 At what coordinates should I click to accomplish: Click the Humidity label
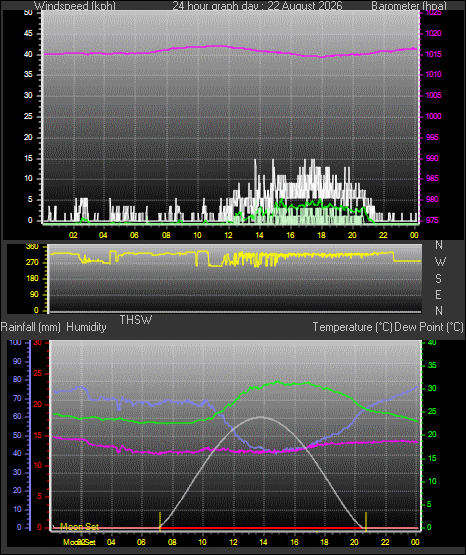pos(86,327)
